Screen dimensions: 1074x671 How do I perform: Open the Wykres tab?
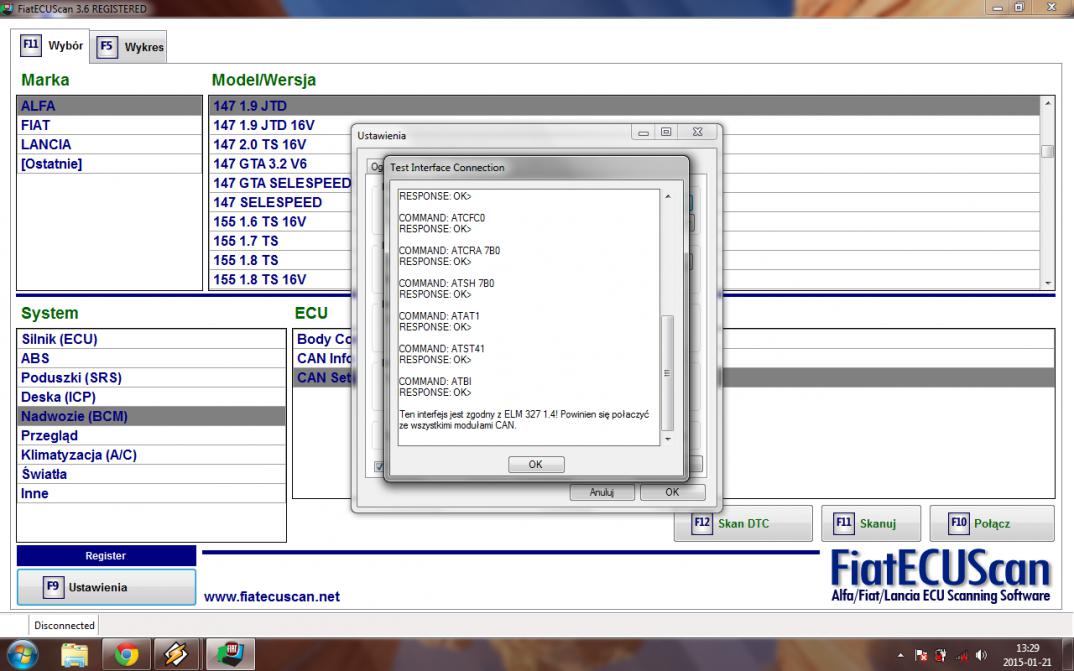129,47
